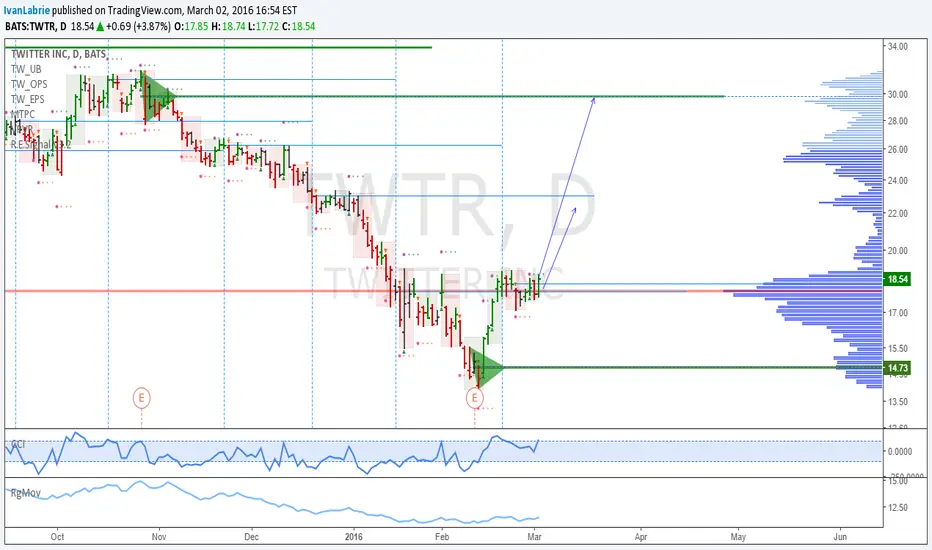
Task: Select the green triangle at the February low
Action: tap(487, 367)
